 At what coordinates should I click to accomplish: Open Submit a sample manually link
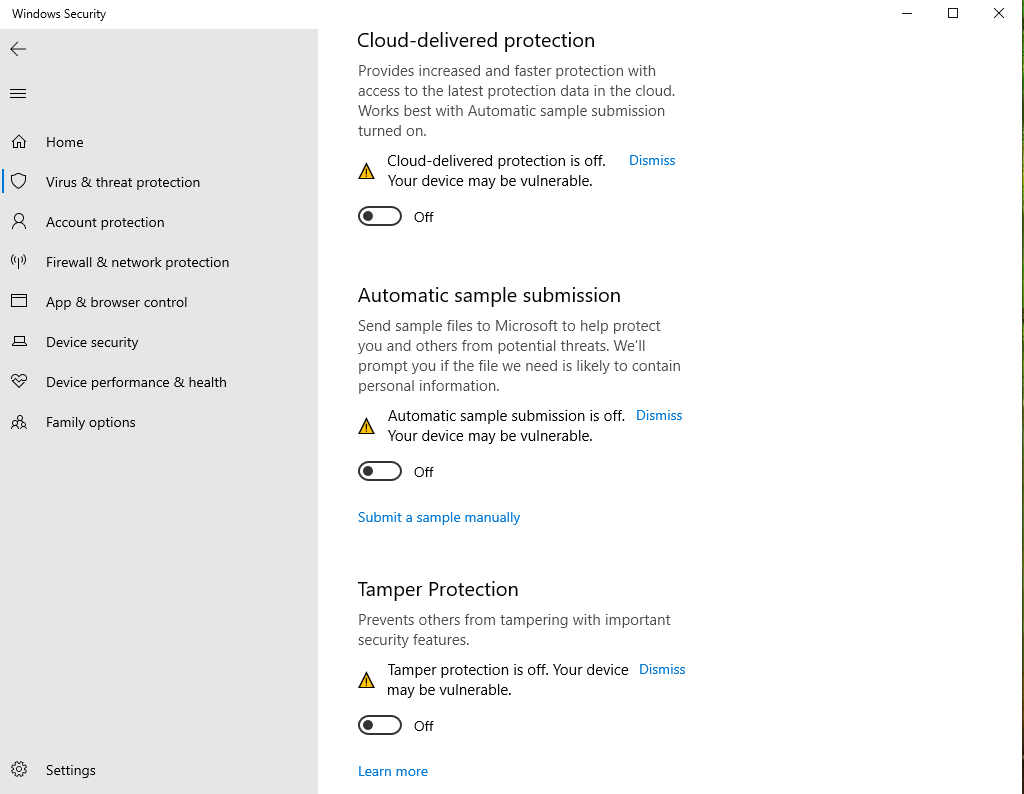click(439, 517)
